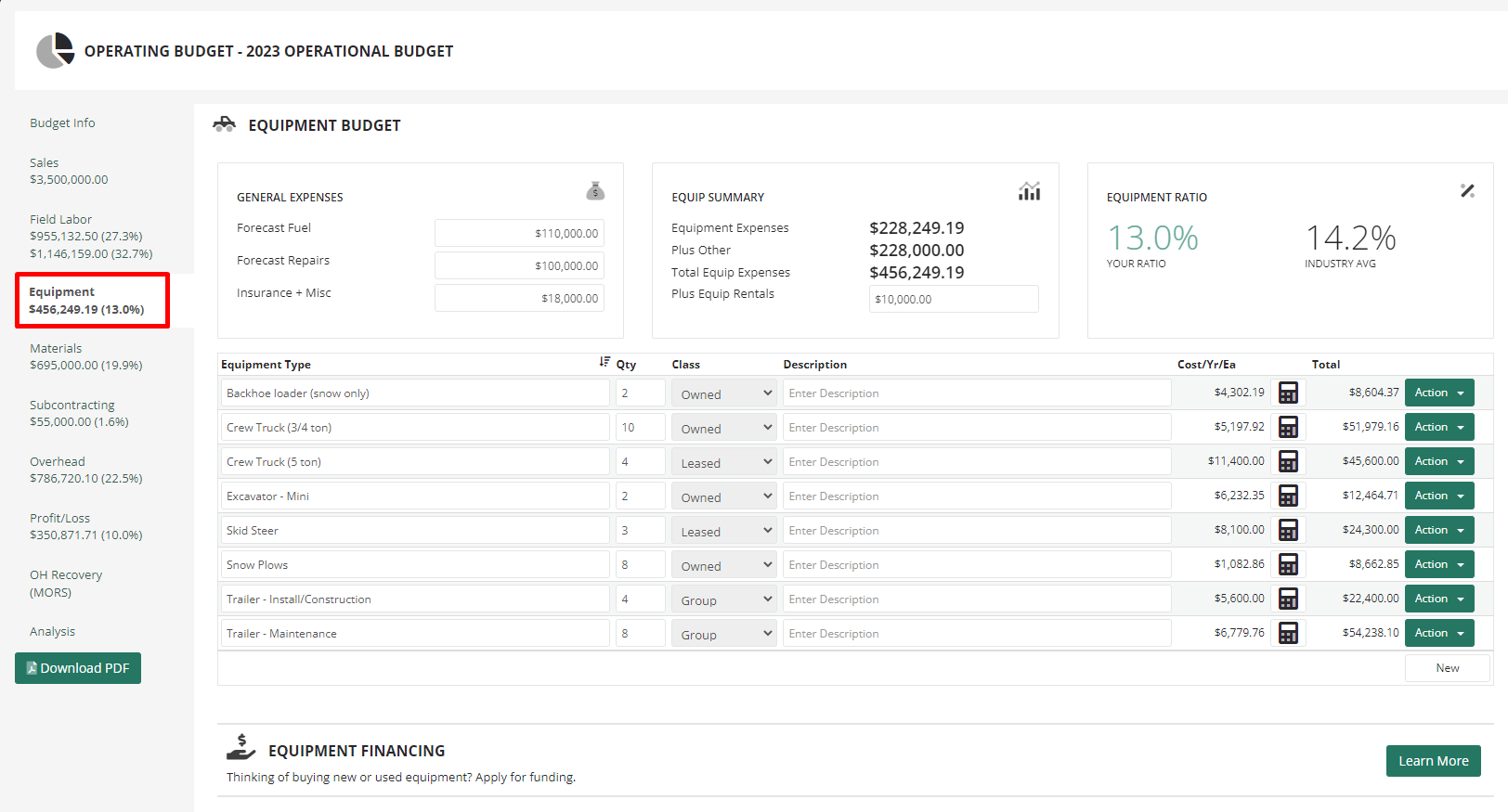This screenshot has height=812, width=1508.
Task: Open Class dropdown for Excavator - Mini
Action: pos(723,496)
